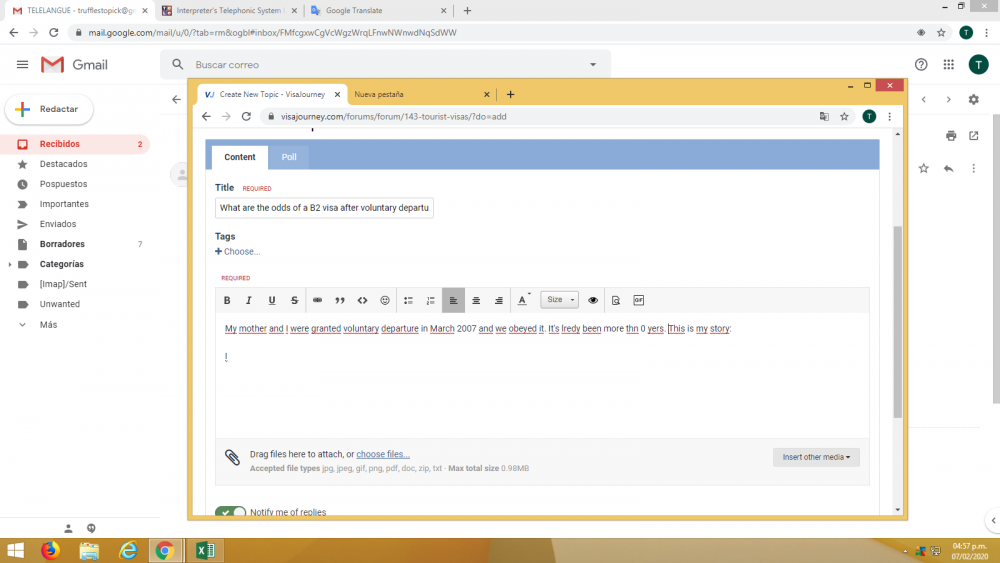The height and width of the screenshot is (563, 1000).
Task: Open Gmail support help icon
Action: [x=921, y=64]
